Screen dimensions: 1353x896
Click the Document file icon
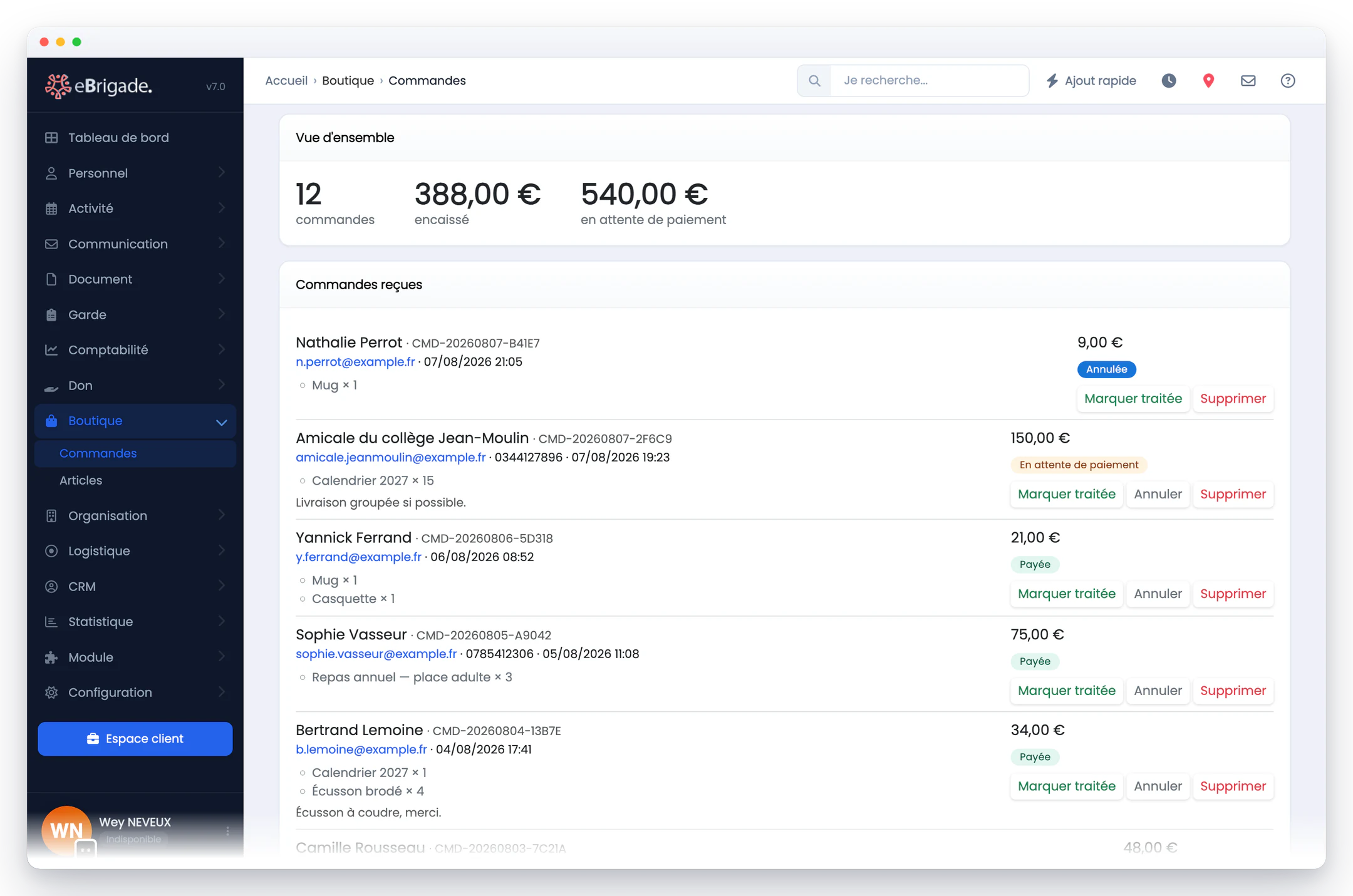51,279
